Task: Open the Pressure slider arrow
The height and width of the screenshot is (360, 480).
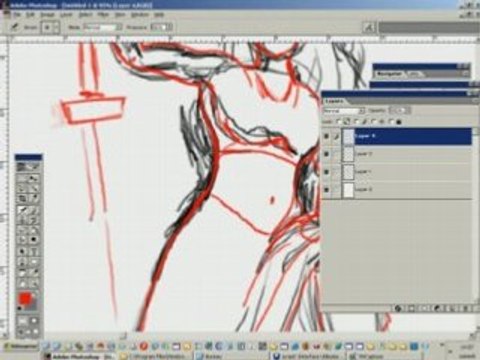Action: (x=169, y=27)
